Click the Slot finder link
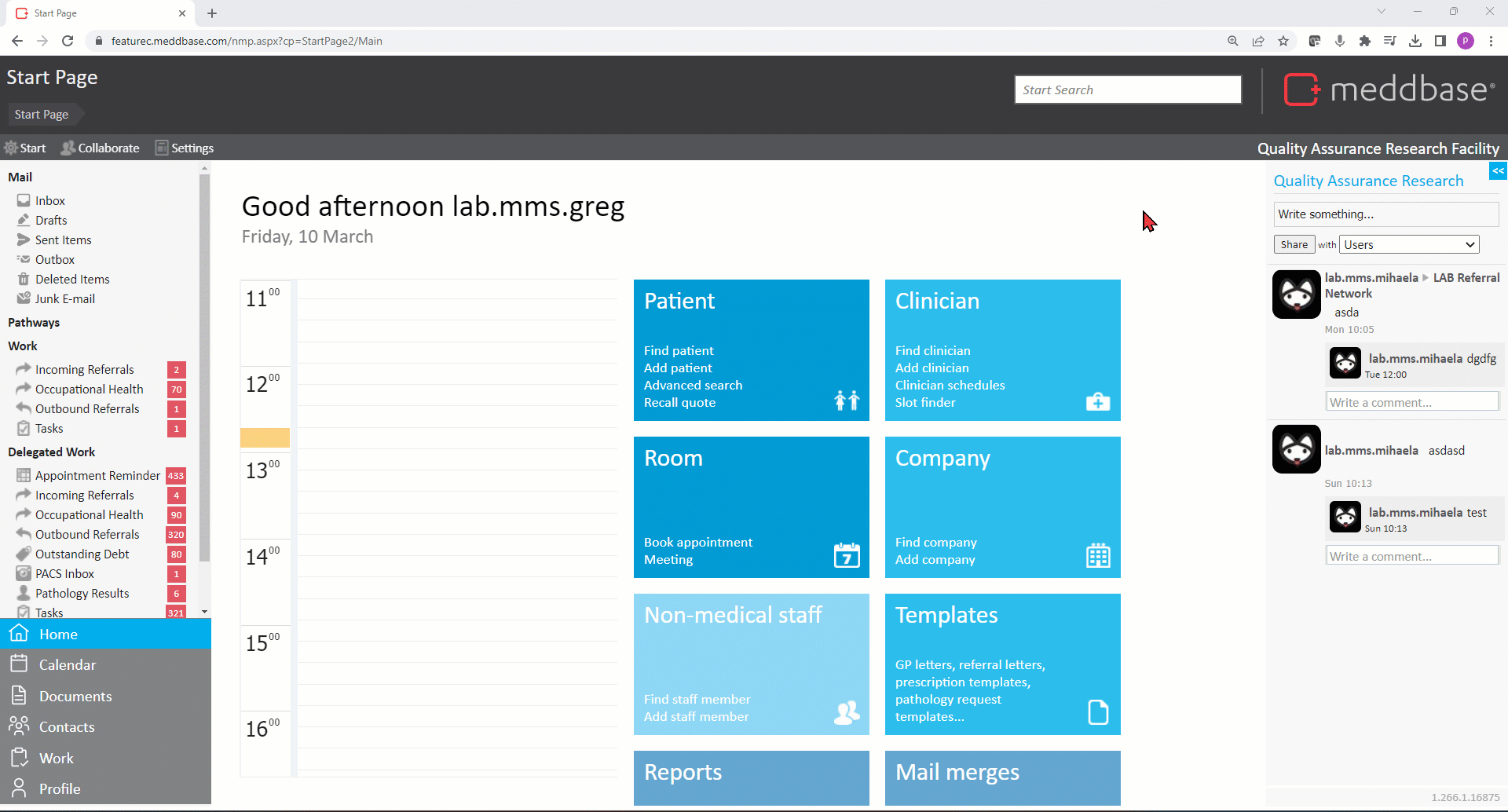Screen dimensions: 1508x812 (925, 402)
